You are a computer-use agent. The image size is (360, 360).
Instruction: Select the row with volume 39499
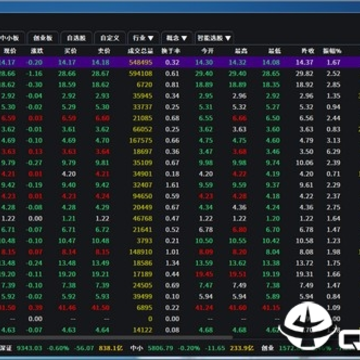[180, 296]
